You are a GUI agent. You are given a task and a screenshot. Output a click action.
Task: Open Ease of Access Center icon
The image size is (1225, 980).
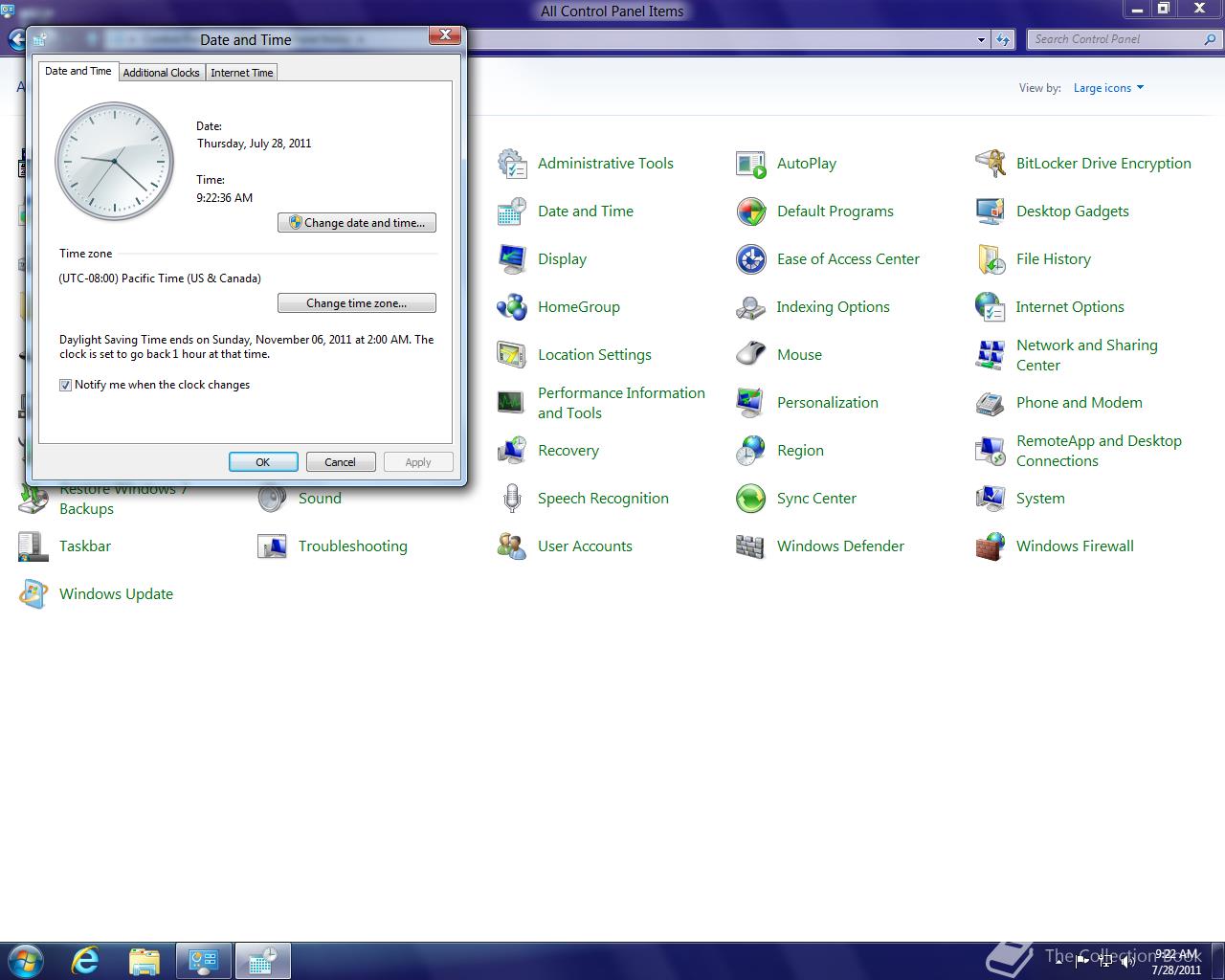pyautogui.click(x=751, y=259)
